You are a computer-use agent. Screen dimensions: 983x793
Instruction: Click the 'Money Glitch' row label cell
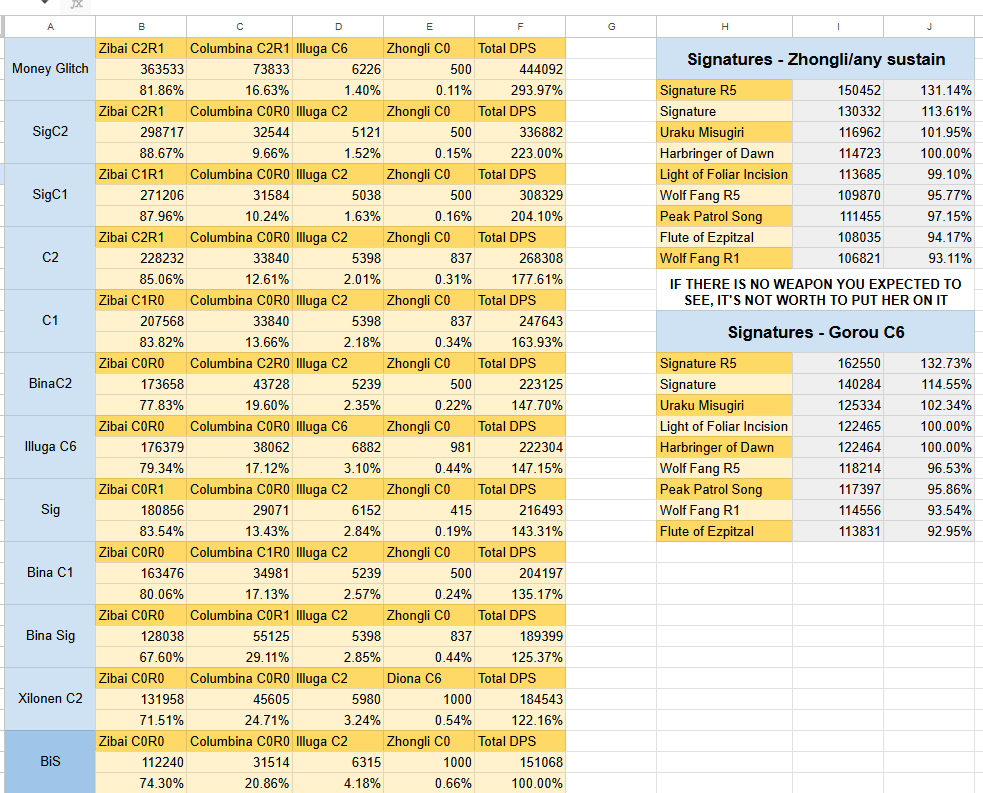[50, 69]
